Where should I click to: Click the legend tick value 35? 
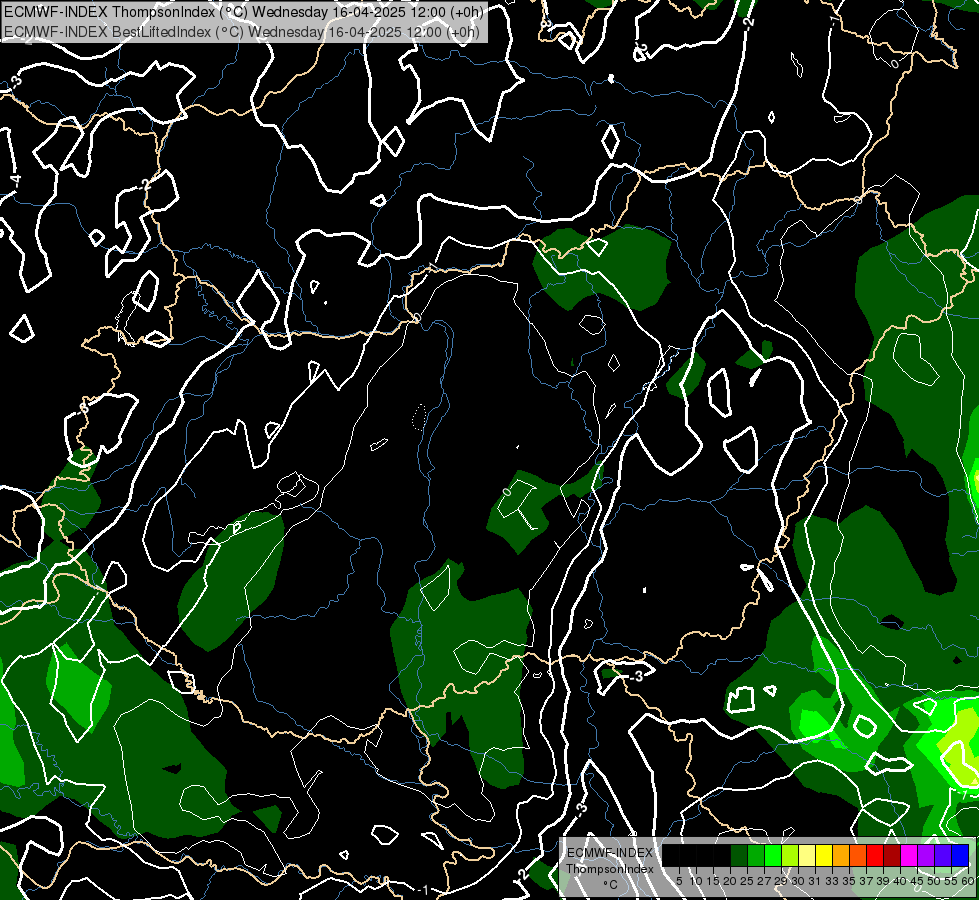(x=849, y=881)
